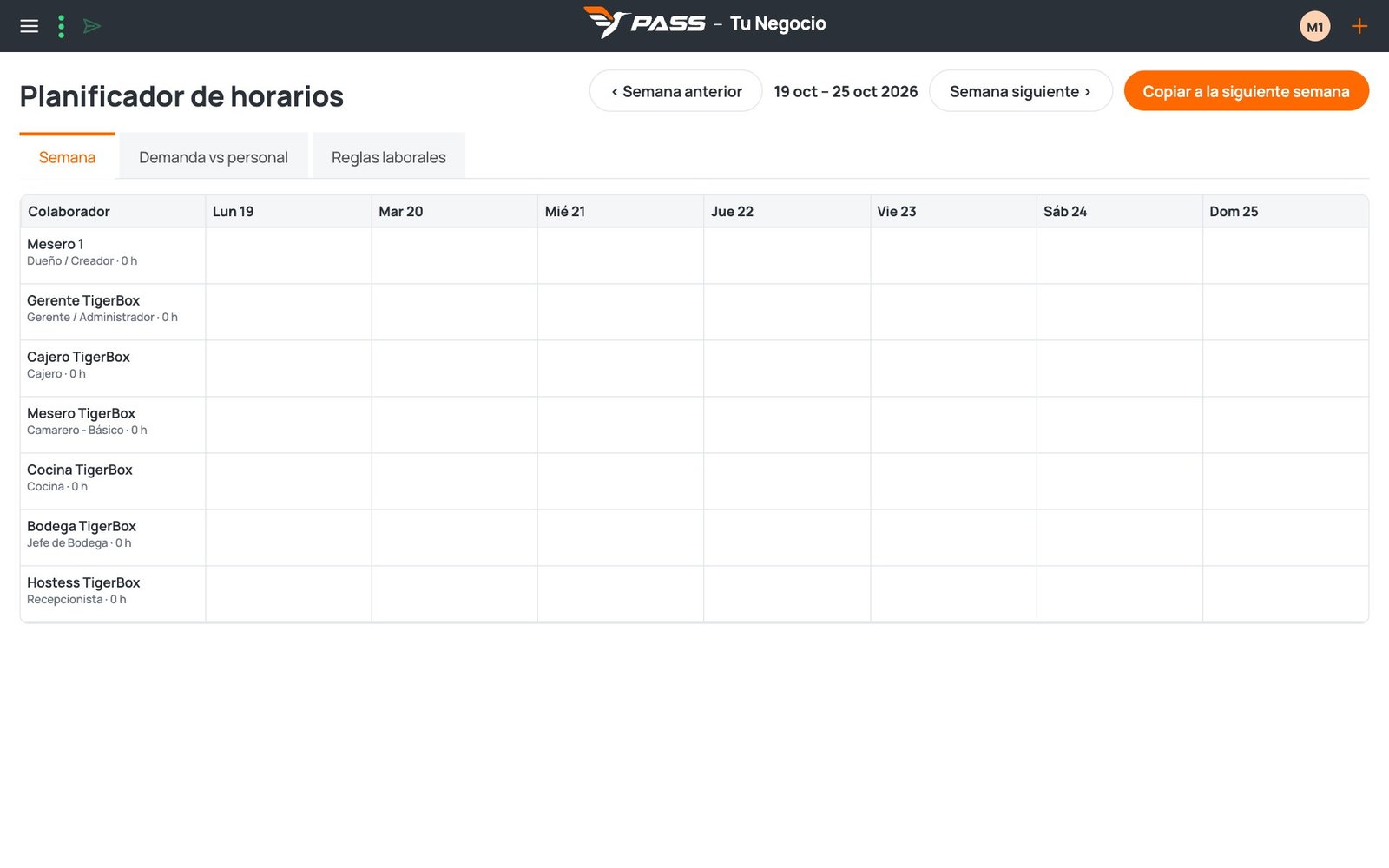Select Gerente TigerBox's Mié 21 cell
This screenshot has height=868, width=1389.
click(621, 312)
